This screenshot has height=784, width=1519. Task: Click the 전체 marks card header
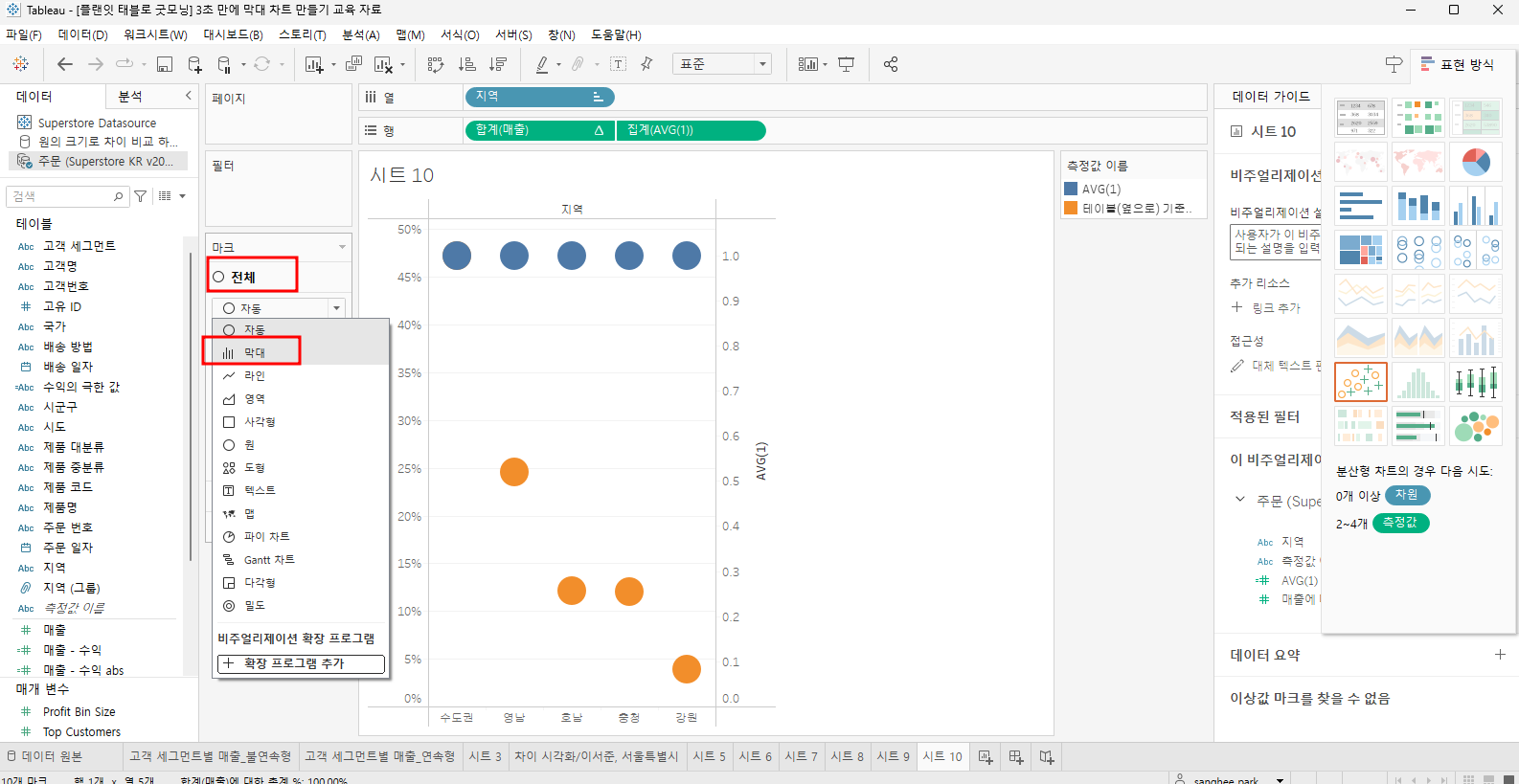coord(276,277)
